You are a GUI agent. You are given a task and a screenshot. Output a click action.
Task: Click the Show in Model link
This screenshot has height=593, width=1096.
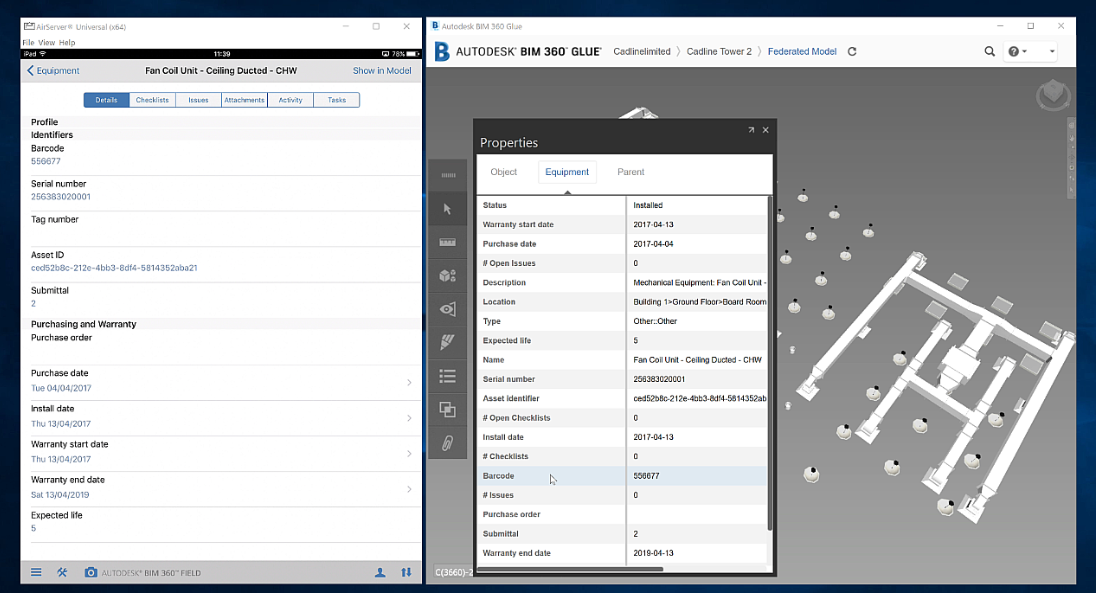coord(382,71)
